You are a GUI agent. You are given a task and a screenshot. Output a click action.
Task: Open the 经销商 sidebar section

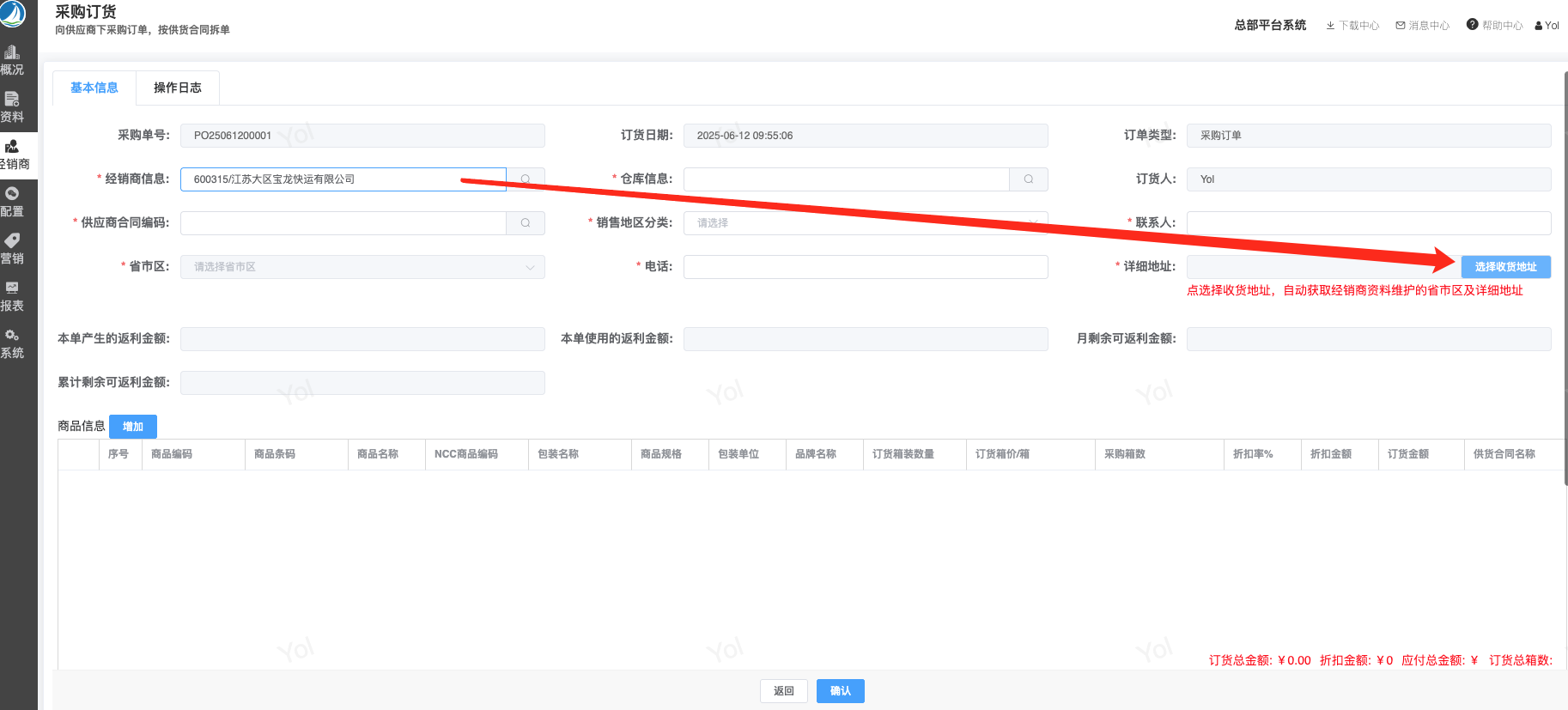point(14,155)
